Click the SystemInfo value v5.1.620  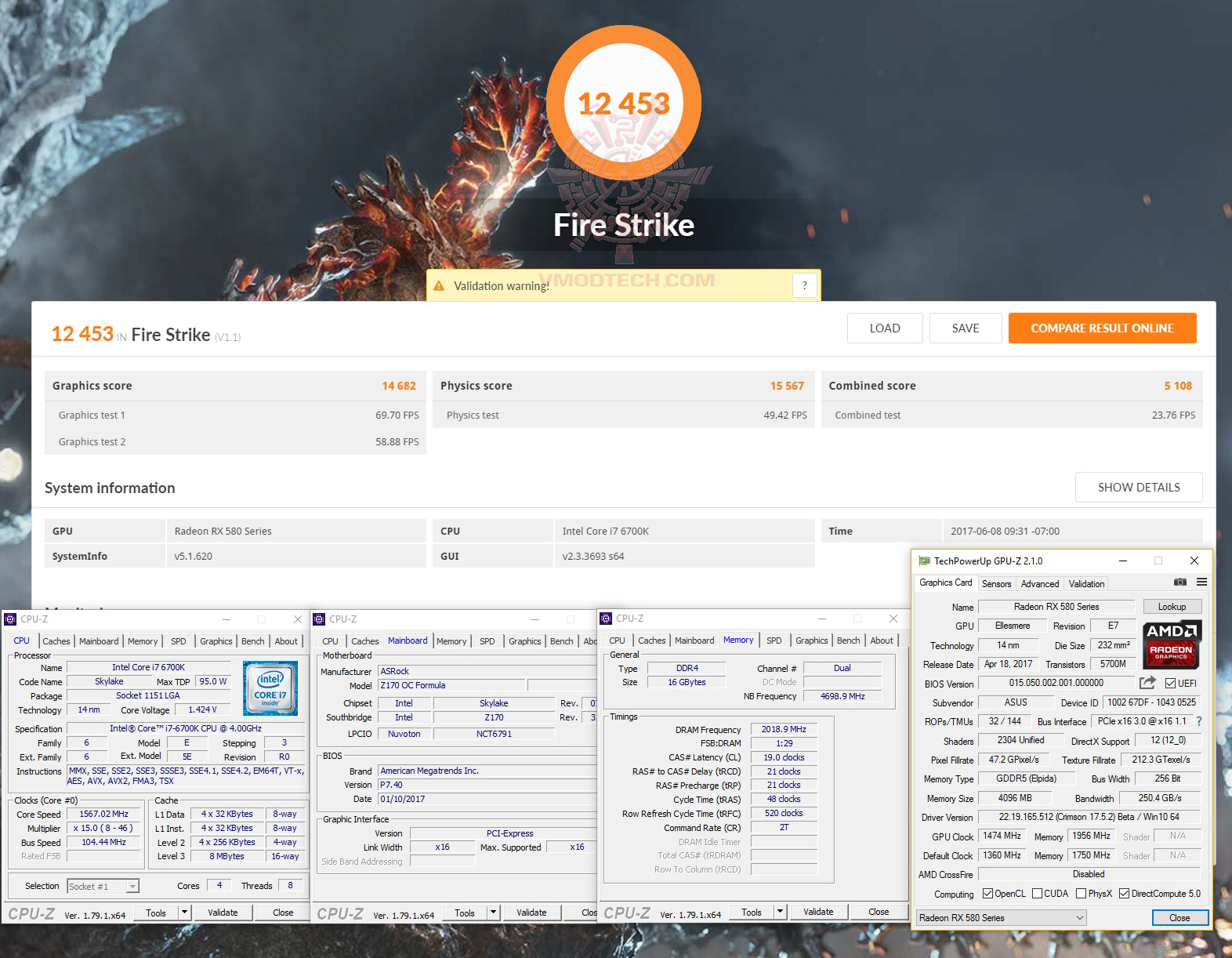pos(194,556)
